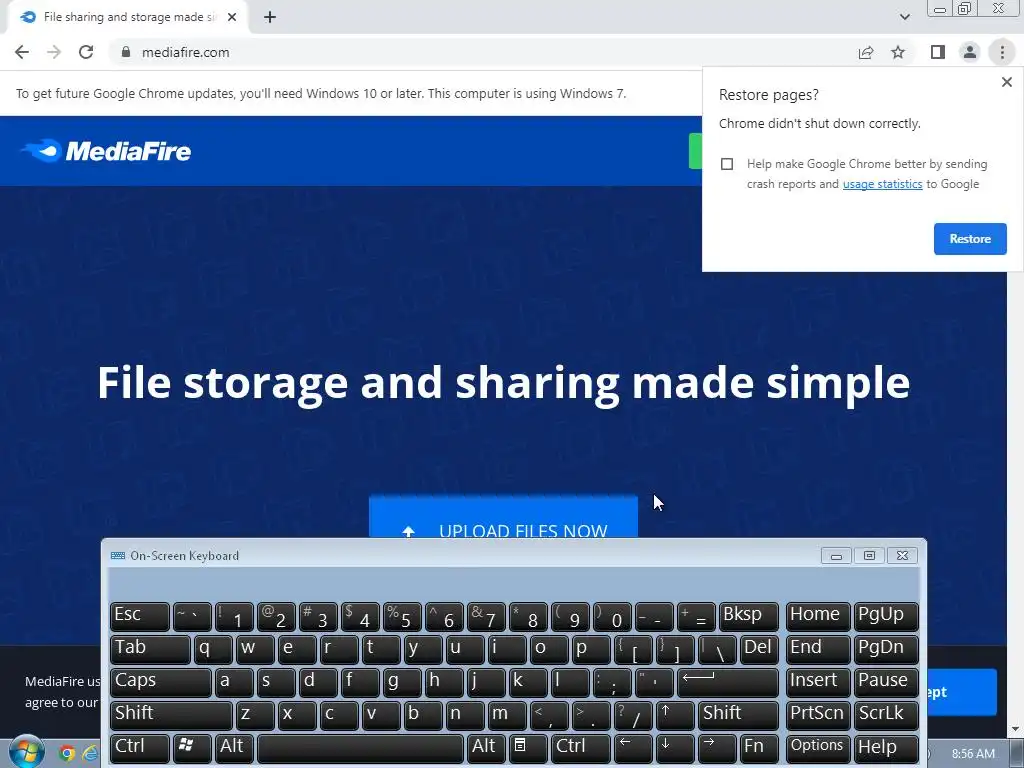This screenshot has height=768, width=1024.
Task: Click the Bksp key
Action: click(748, 616)
